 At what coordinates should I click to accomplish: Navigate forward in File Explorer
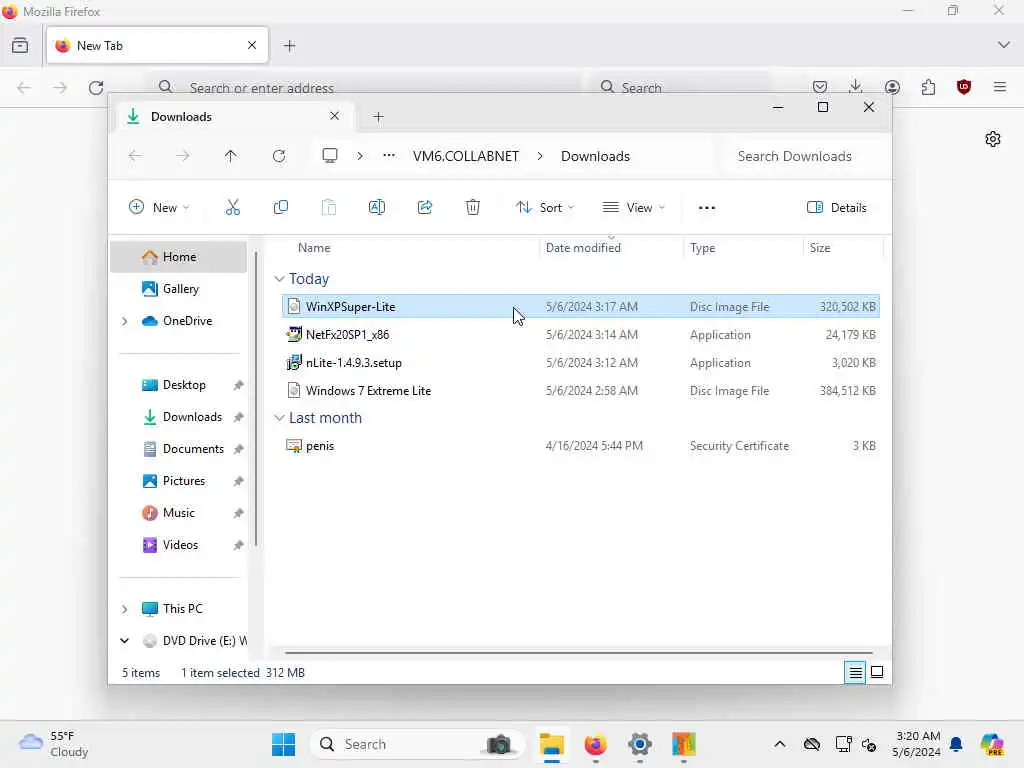click(183, 156)
